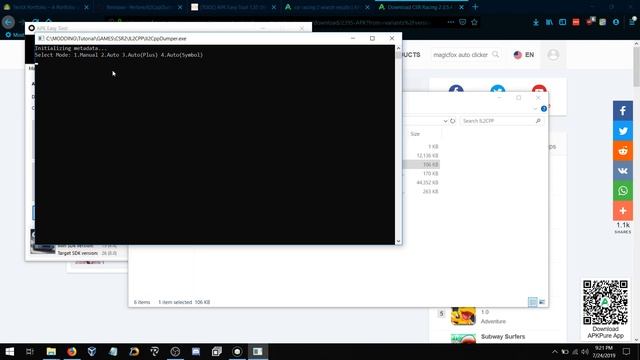Switch File Explorer to details view icon

click(533, 302)
